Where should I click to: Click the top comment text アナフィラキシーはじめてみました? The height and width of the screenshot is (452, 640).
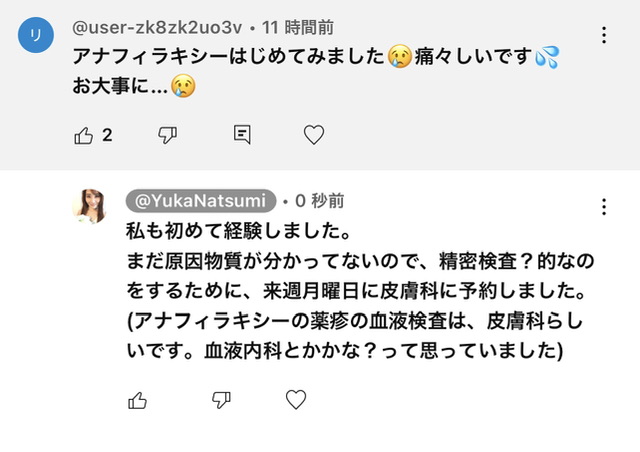(230, 58)
